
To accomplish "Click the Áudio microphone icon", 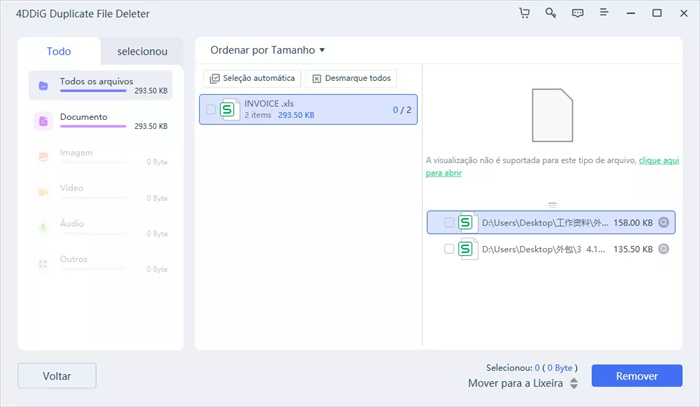I will tap(43, 228).
